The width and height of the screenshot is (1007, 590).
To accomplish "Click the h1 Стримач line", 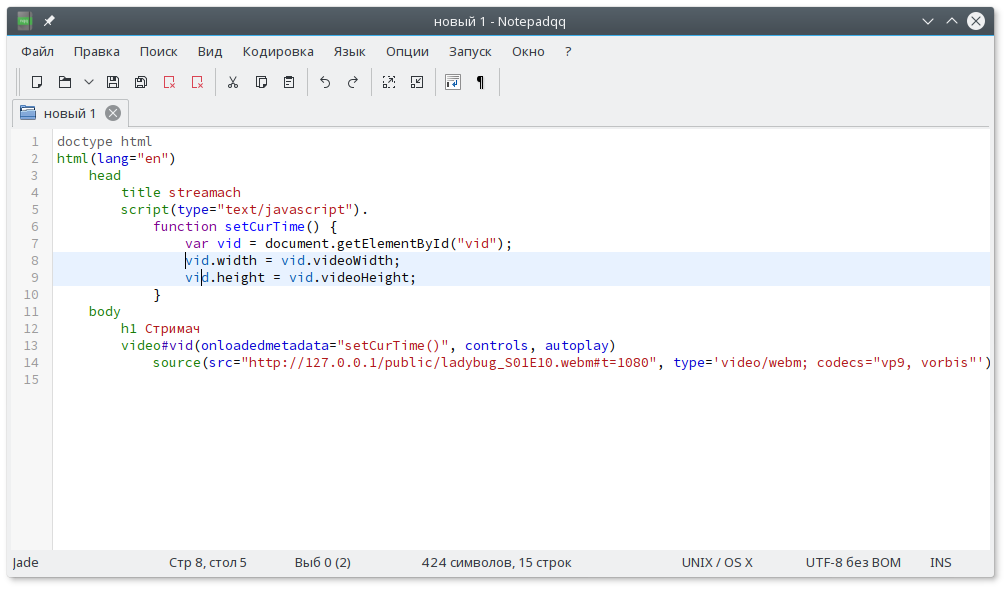I will tap(161, 329).
